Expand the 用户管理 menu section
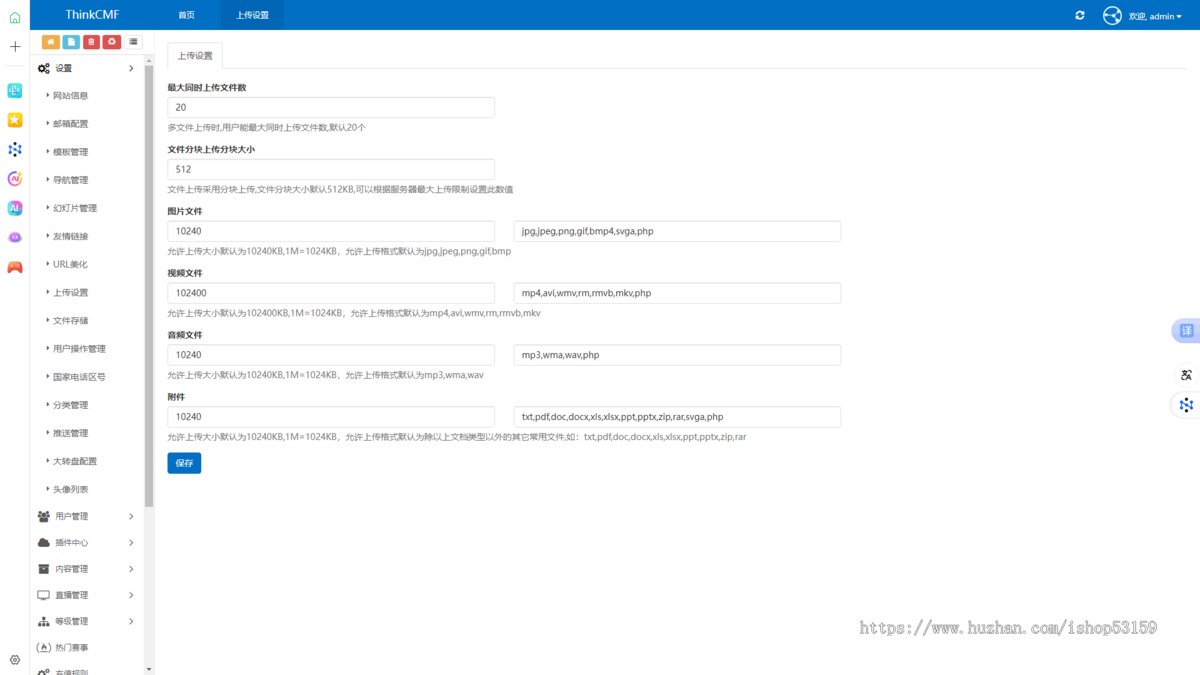Image resolution: width=1200 pixels, height=675 pixels. click(86, 517)
